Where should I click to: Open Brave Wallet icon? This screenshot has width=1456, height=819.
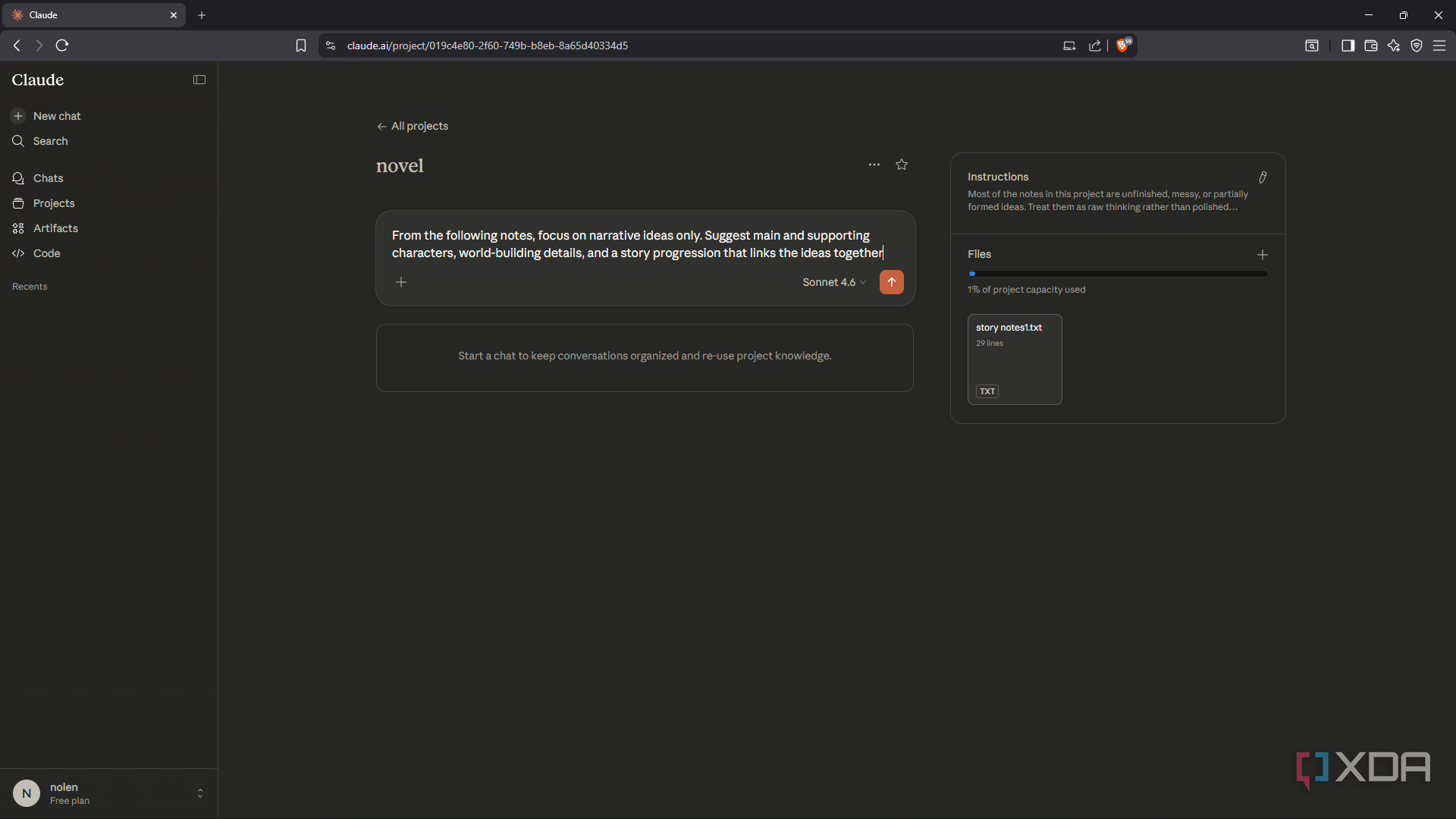tap(1371, 45)
